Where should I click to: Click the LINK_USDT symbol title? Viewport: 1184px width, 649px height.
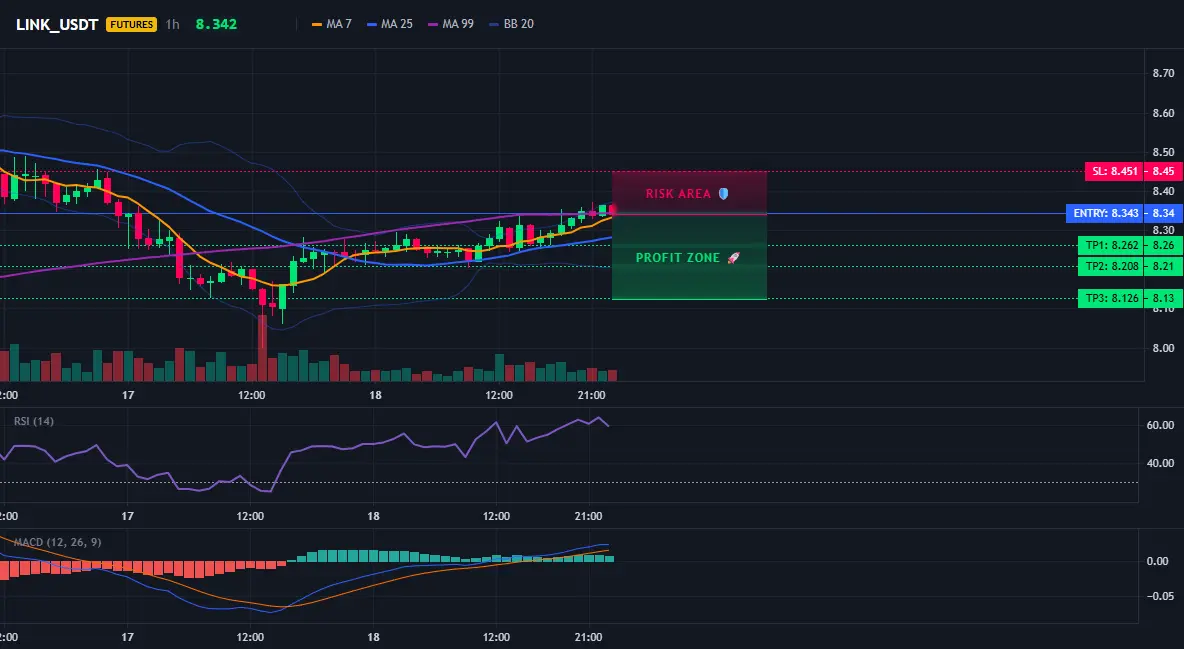(x=57, y=24)
